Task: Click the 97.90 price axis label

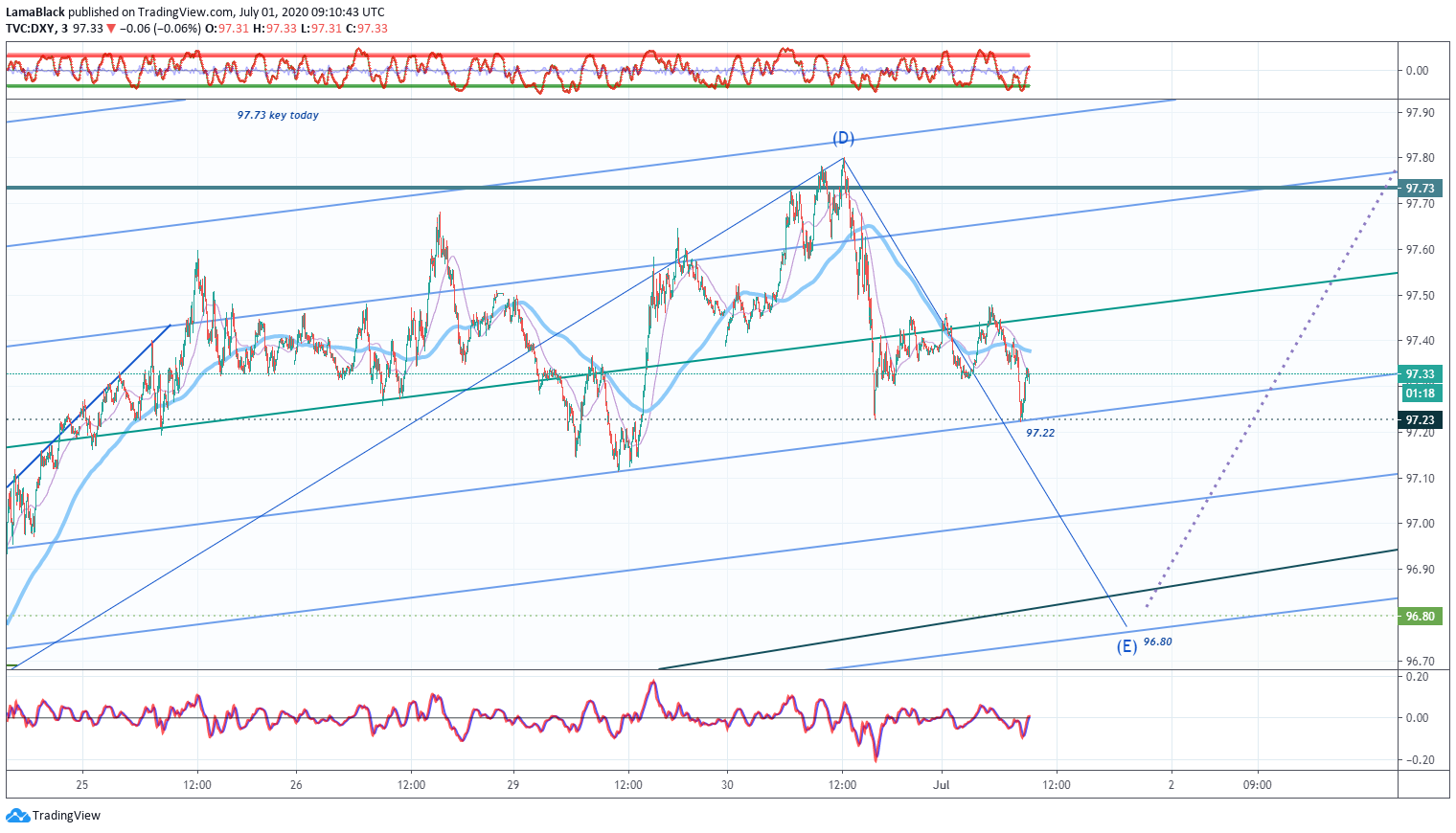Action: click(1420, 113)
